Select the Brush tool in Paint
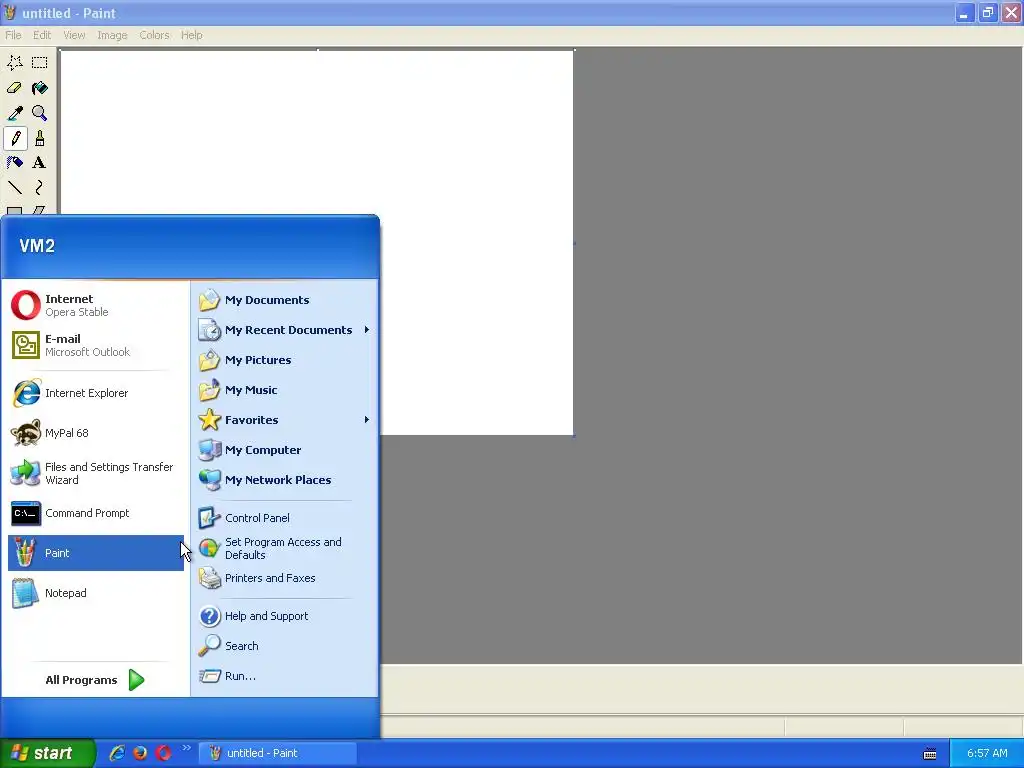 40,138
